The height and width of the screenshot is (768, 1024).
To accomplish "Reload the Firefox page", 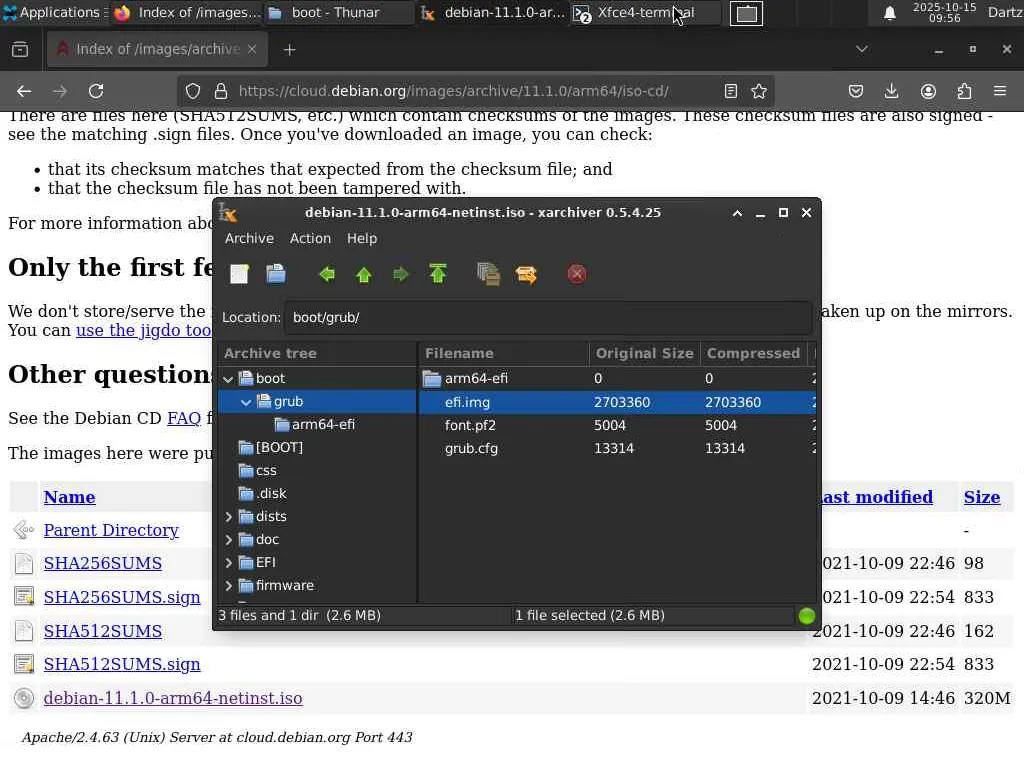I will pos(96,91).
